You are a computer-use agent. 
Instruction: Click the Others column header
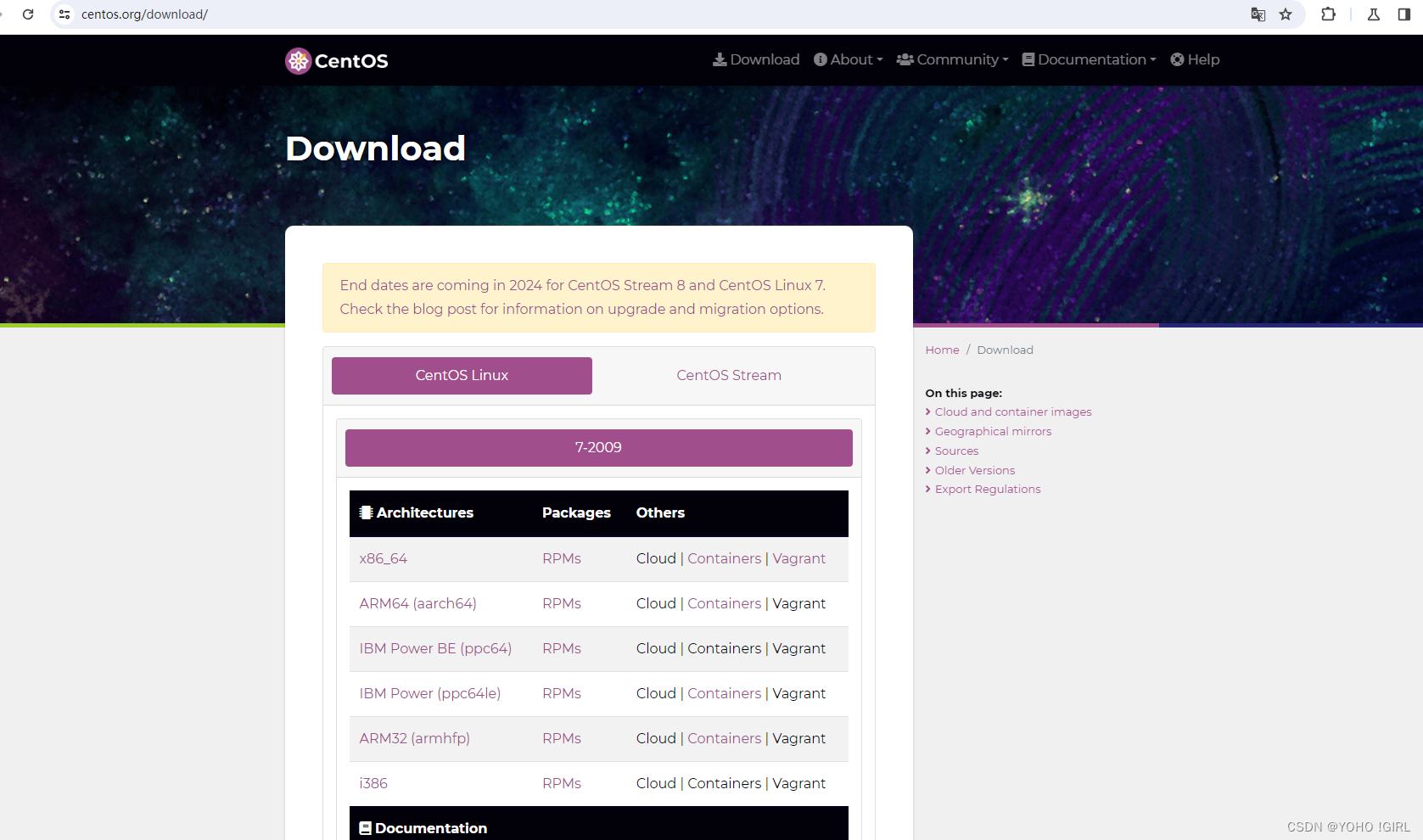tap(660, 512)
